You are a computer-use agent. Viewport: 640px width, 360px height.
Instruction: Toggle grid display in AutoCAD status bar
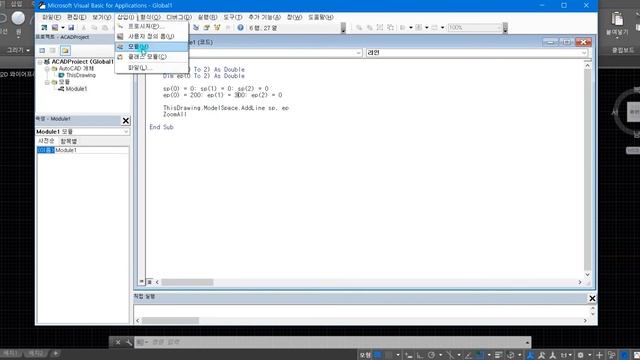coord(378,355)
